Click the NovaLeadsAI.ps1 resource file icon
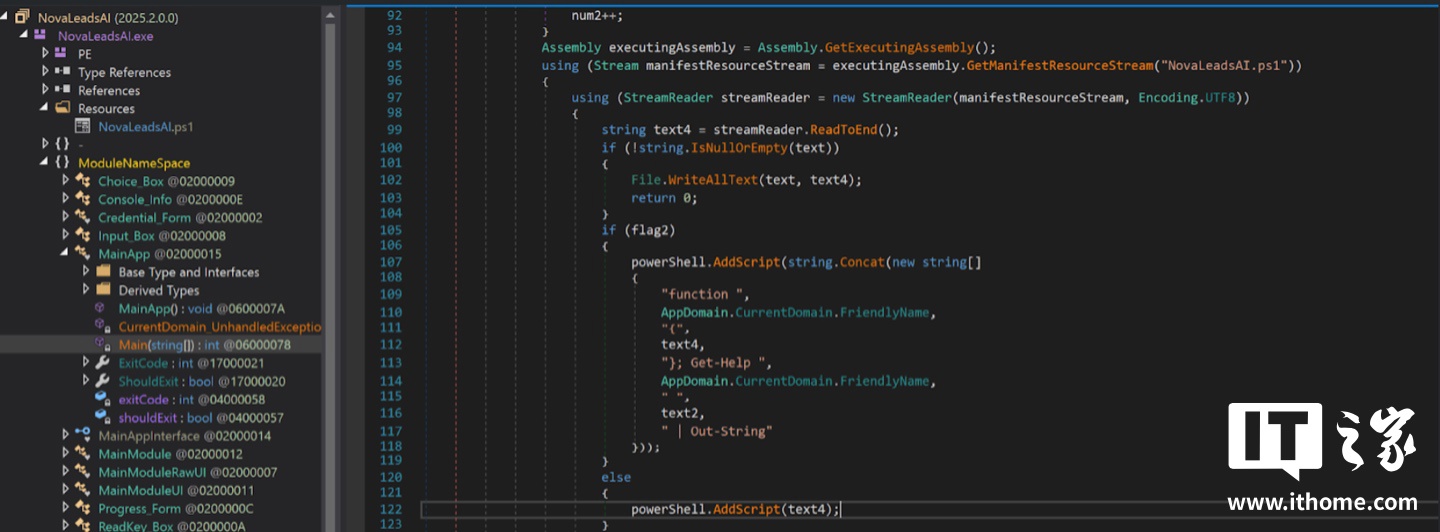The width and height of the screenshot is (1440, 532). (x=85, y=127)
